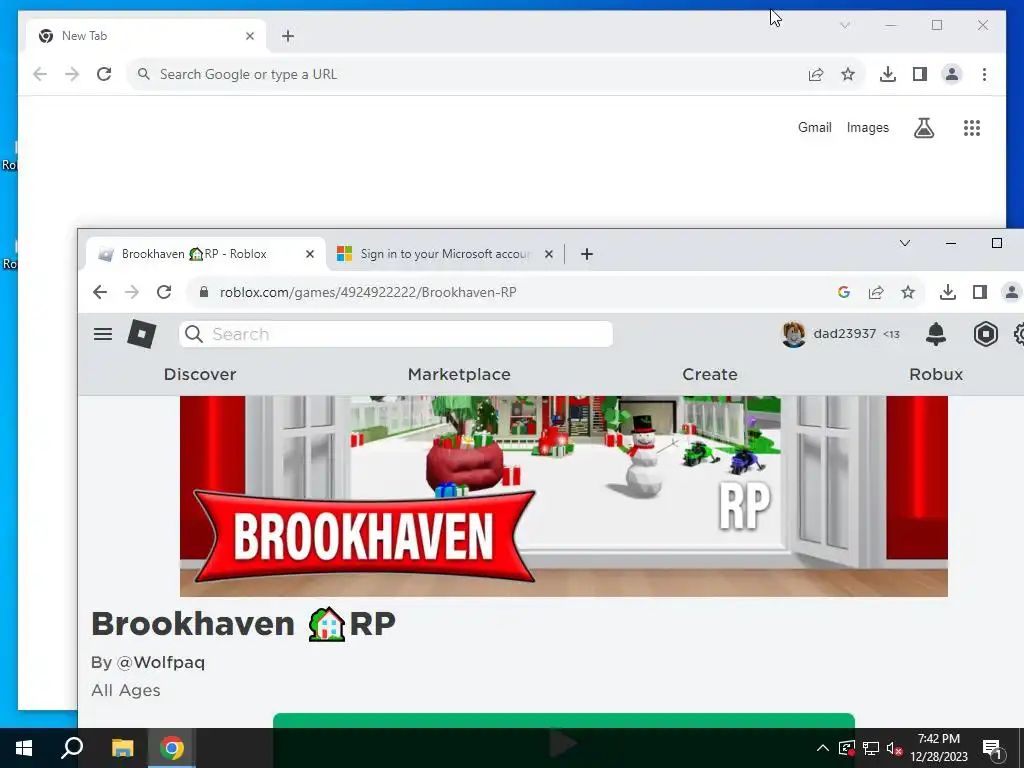Show hidden system tray icons
1024x768 pixels.
[823, 748]
